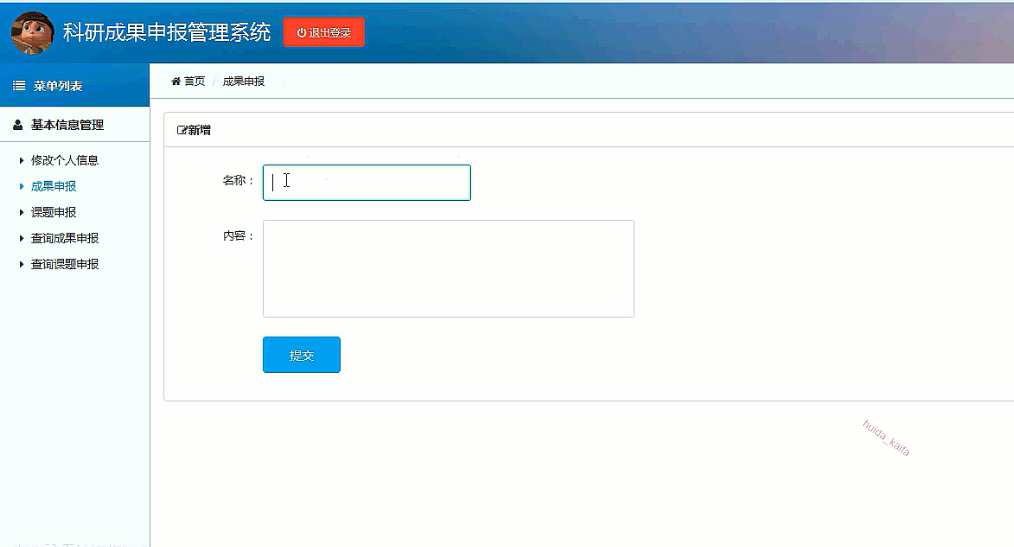Screen dimensions: 1014x547
Task: Click the arrow beside 课题申报
Action: click(21, 212)
